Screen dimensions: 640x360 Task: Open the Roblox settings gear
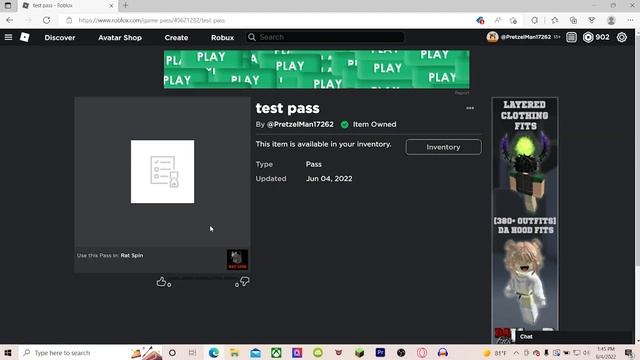[x=622, y=37]
